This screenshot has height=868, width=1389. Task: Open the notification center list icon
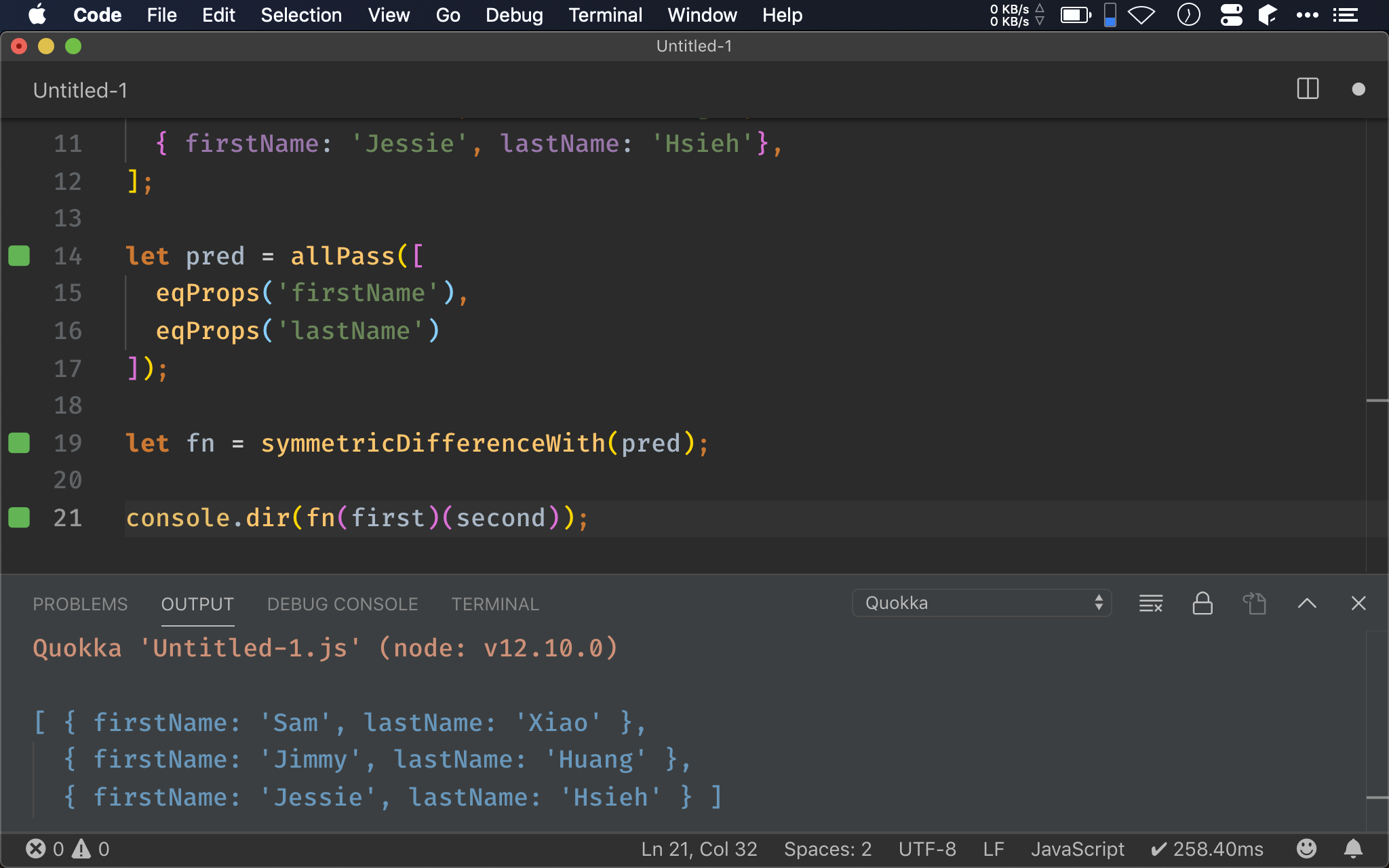pyautogui.click(x=1345, y=15)
